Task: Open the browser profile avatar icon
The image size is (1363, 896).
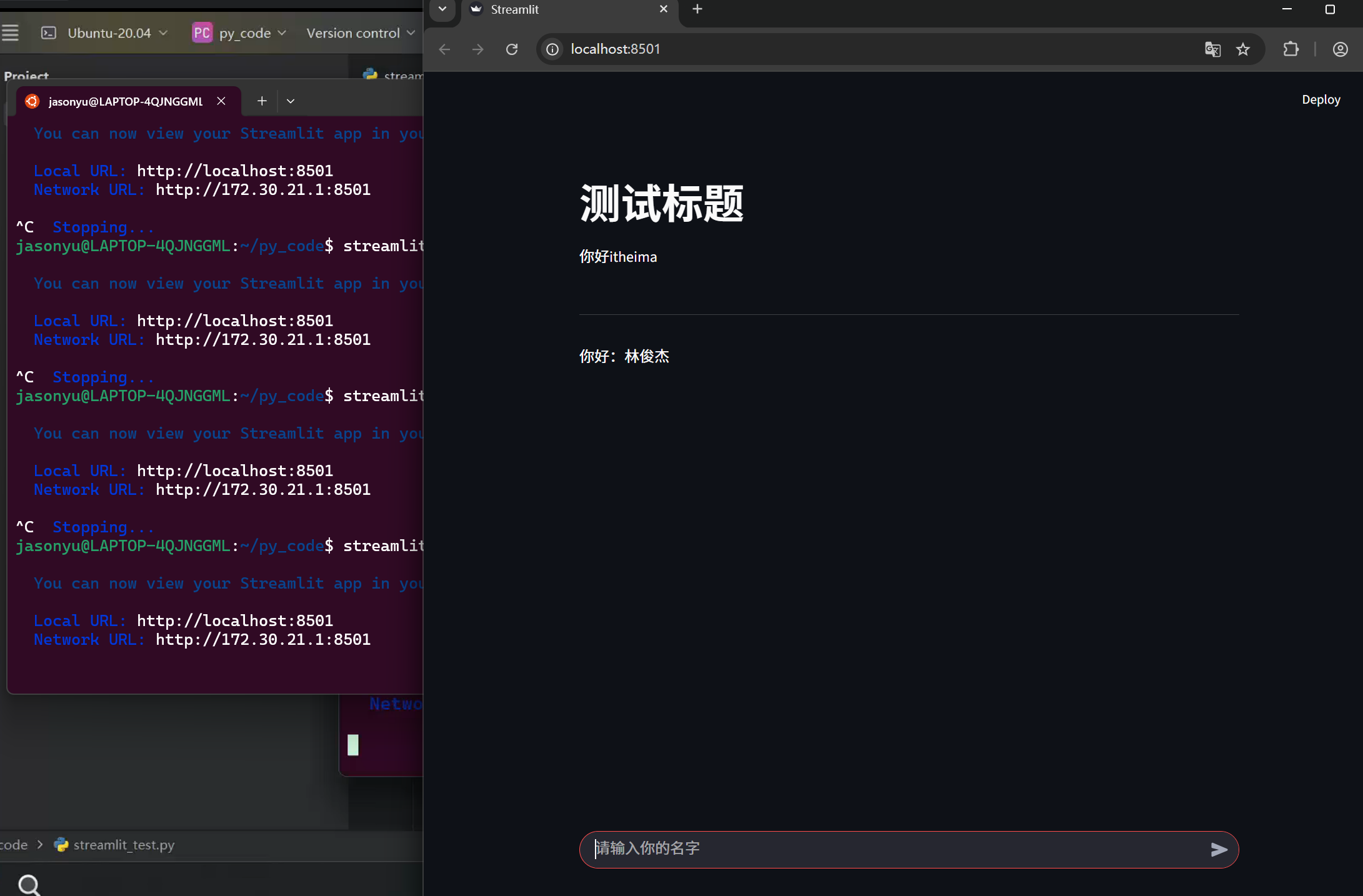Action: [1340, 49]
